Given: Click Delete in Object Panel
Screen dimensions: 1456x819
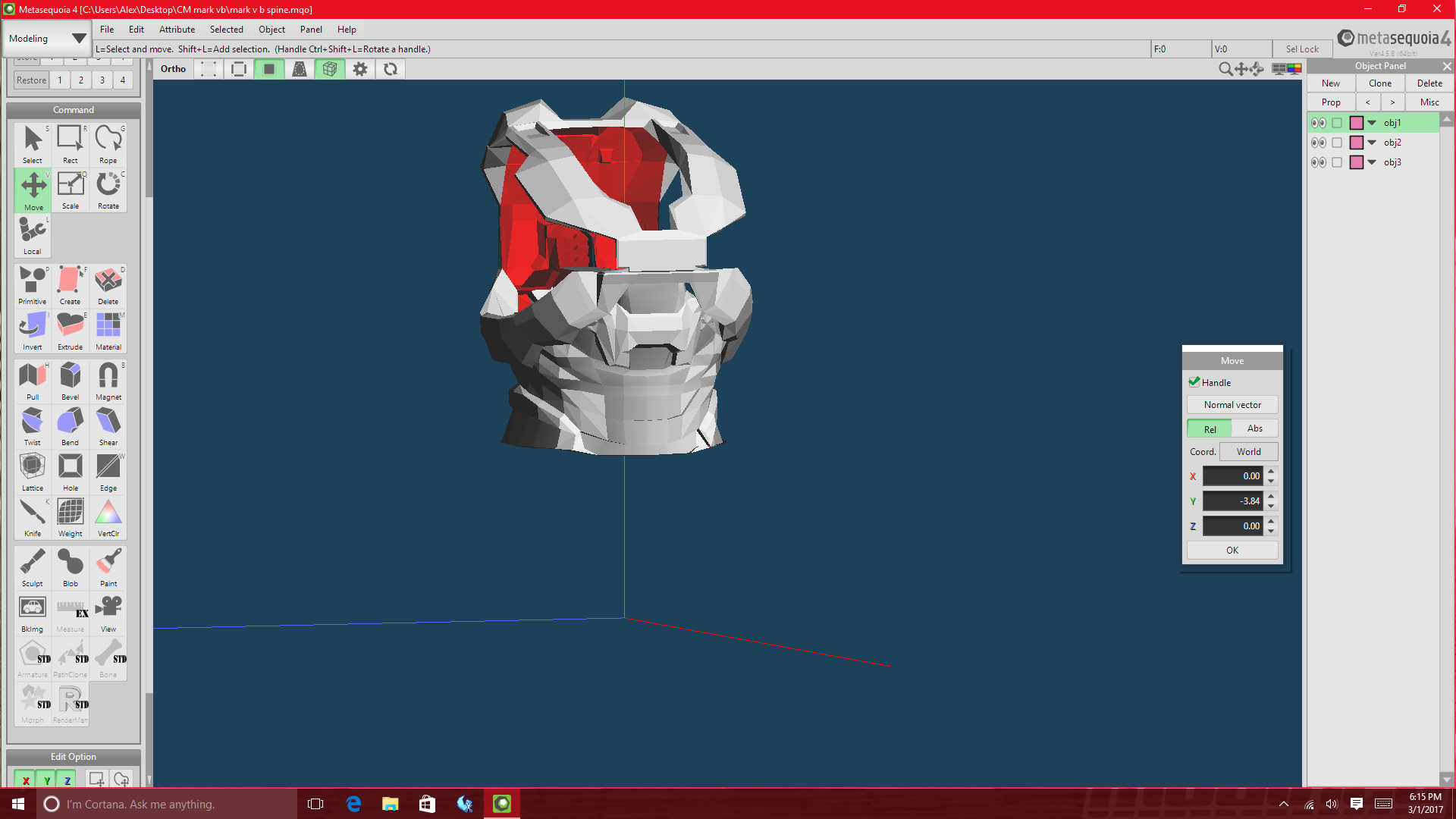Looking at the screenshot, I should tap(1429, 83).
